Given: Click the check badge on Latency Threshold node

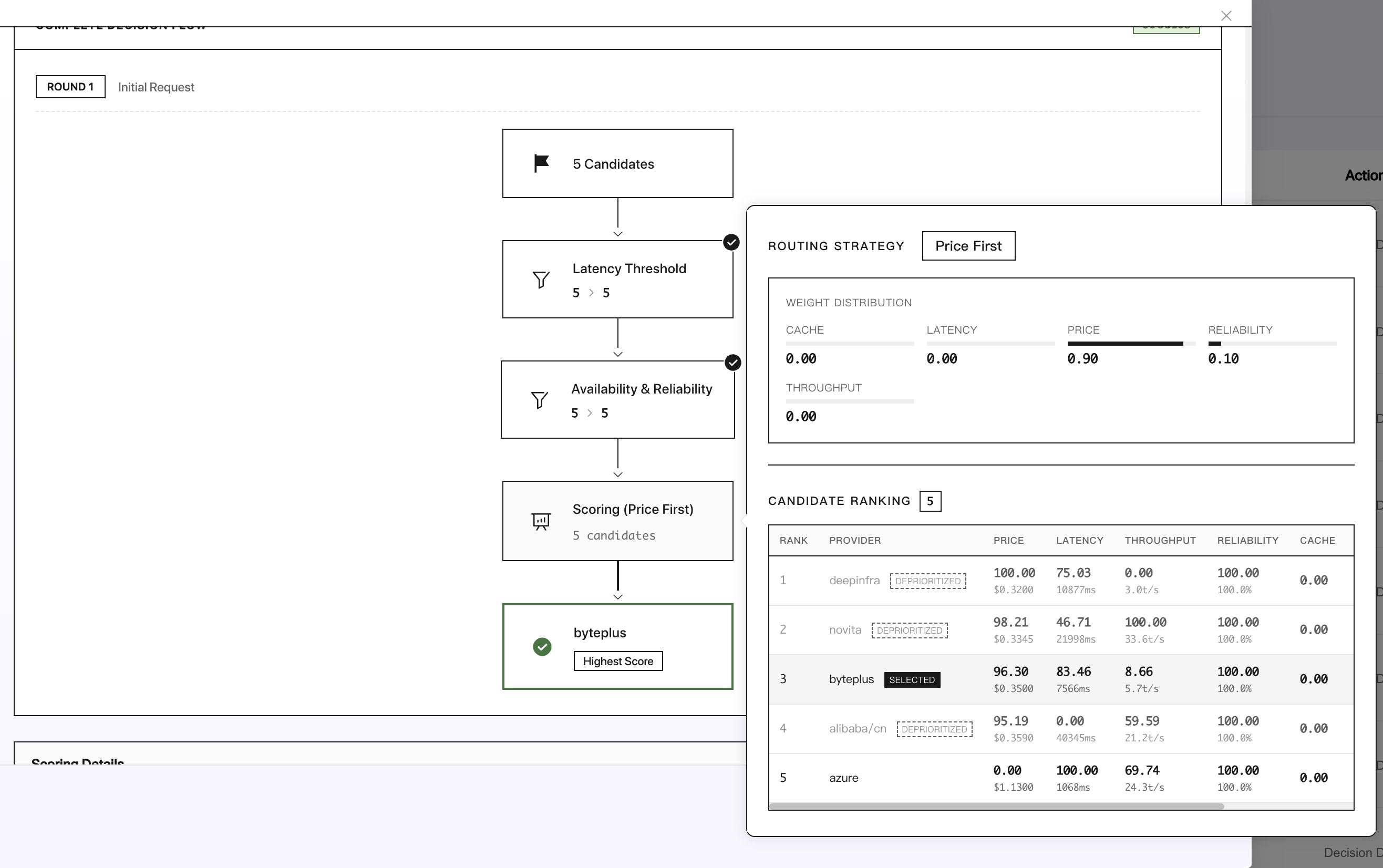Looking at the screenshot, I should (731, 242).
